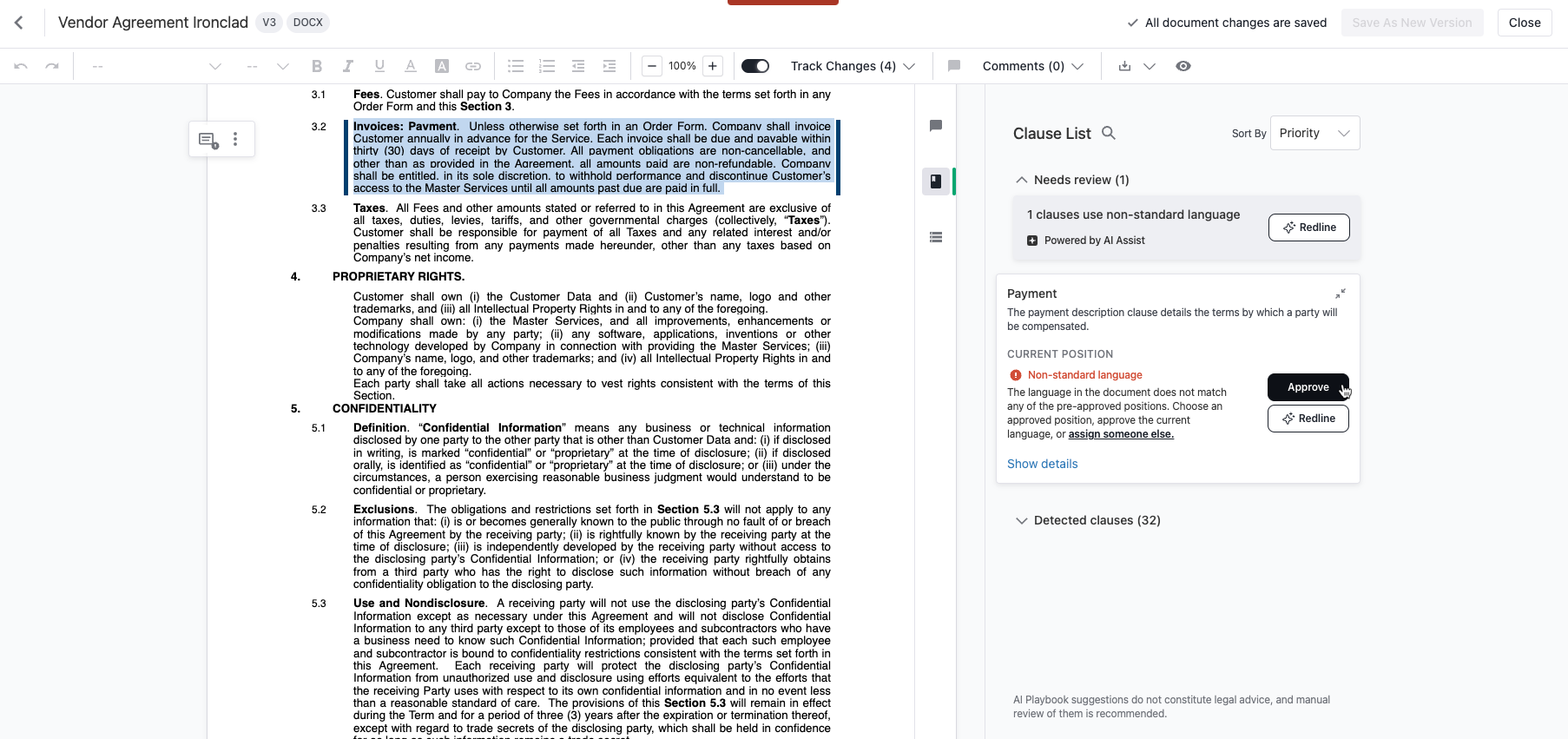Open the list panel icon in side rail
Viewport: 1568px width, 739px height.
[x=936, y=237]
